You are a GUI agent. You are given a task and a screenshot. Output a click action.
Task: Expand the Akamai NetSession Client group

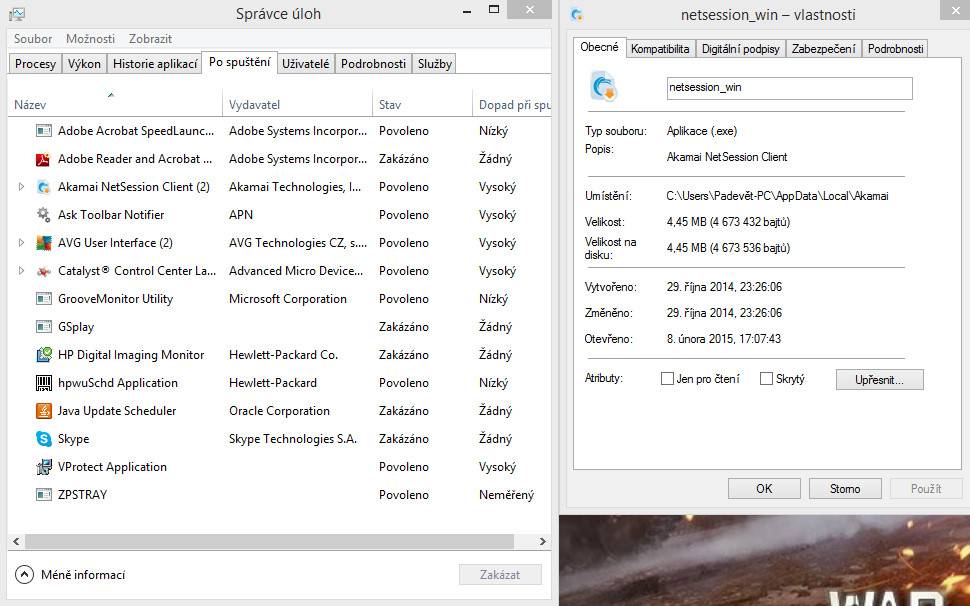(x=21, y=187)
